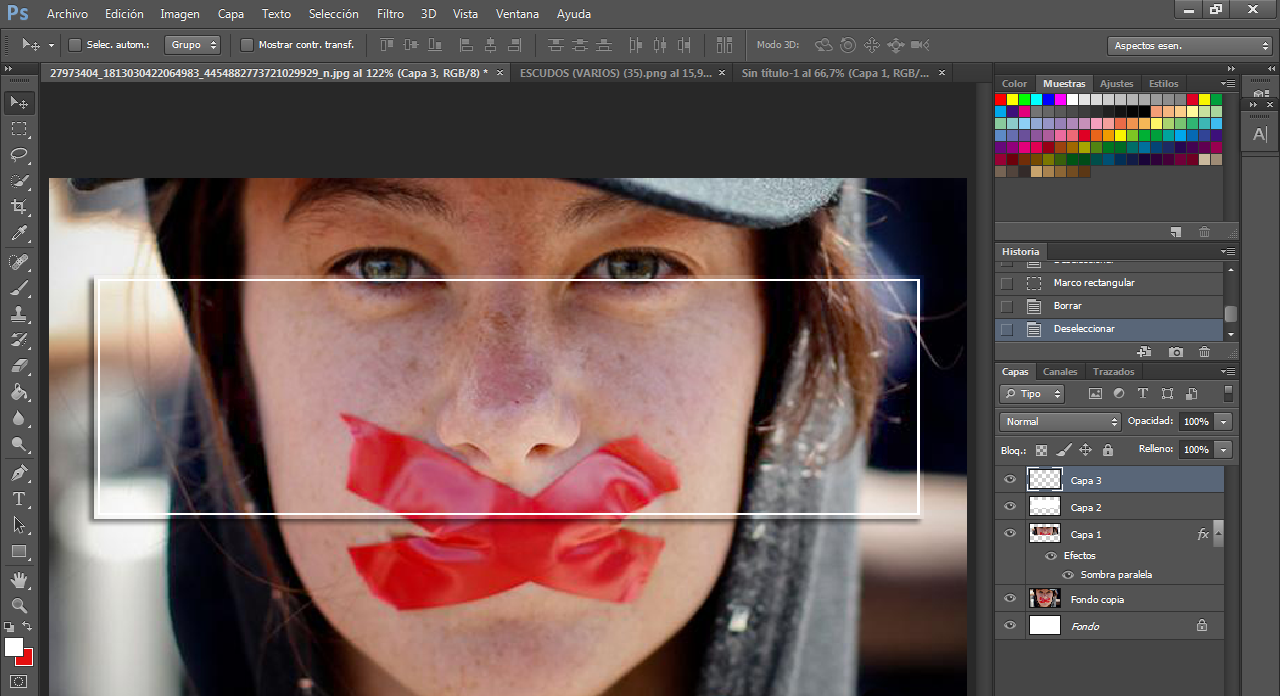Pick the Eyedropper tool

(x=19, y=234)
